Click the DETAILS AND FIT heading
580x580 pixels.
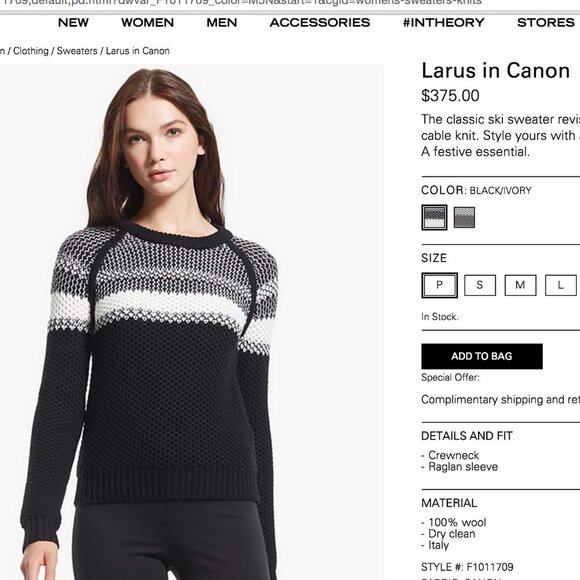[x=467, y=436]
